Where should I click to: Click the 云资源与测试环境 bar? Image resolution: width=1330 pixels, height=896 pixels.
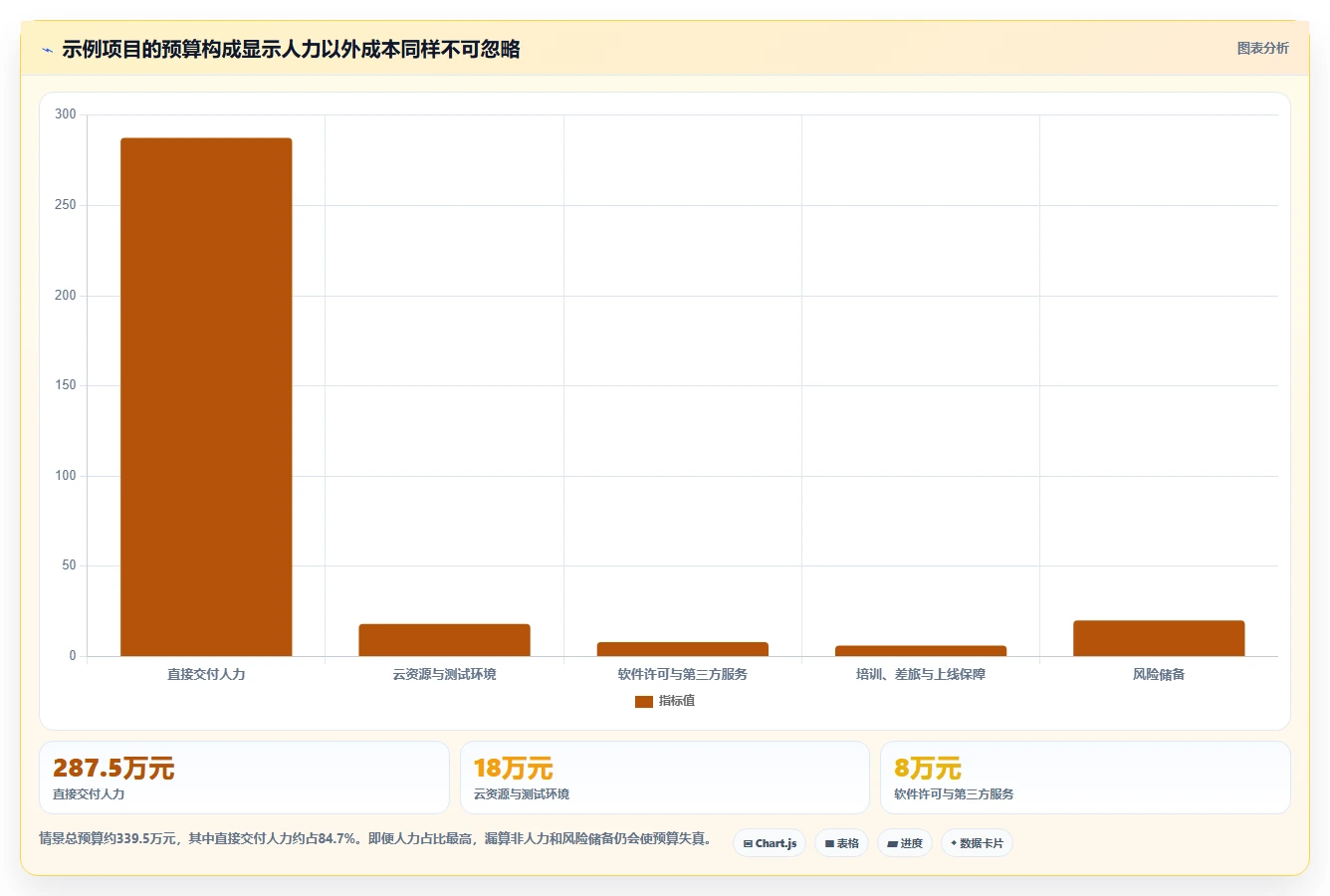pyautogui.click(x=444, y=640)
